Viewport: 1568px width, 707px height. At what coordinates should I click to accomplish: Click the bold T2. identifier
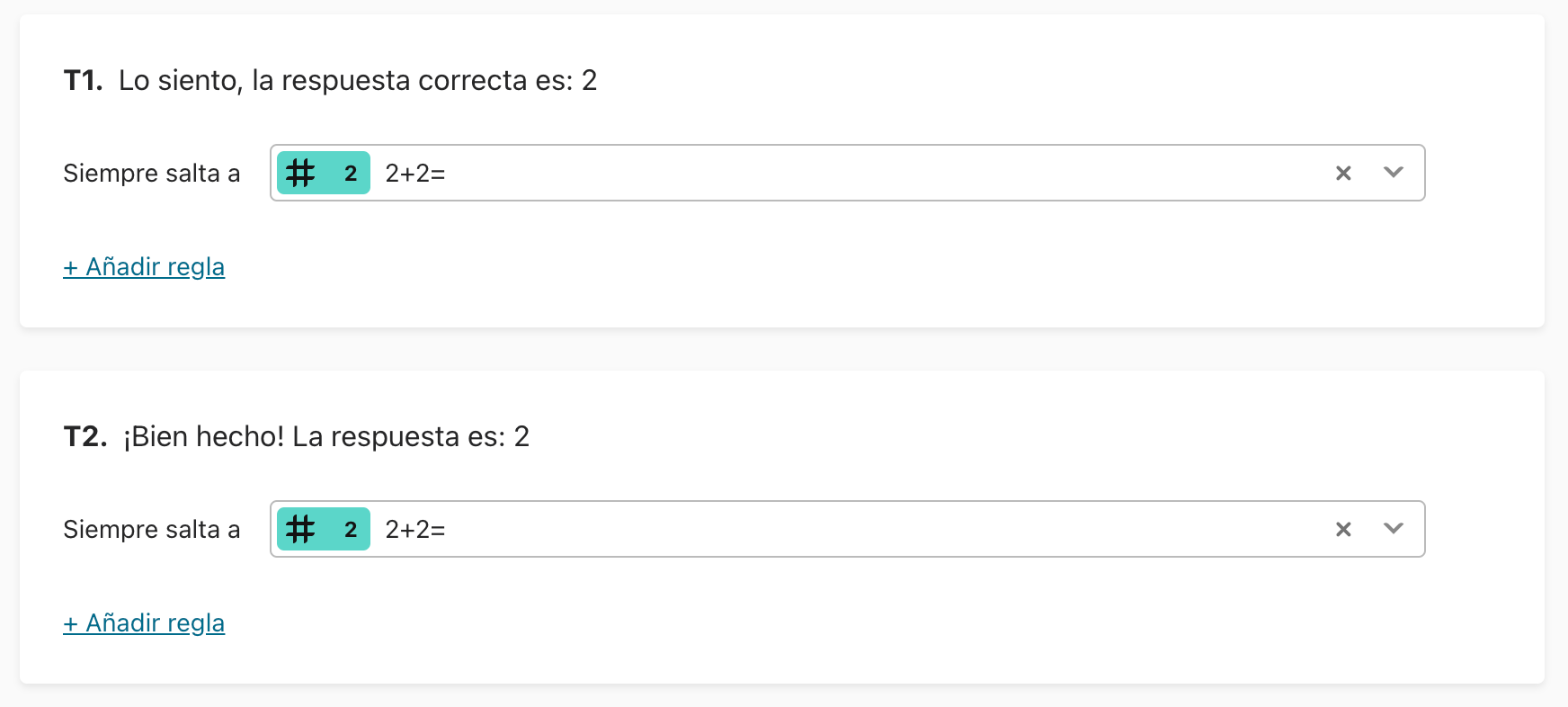coord(85,436)
